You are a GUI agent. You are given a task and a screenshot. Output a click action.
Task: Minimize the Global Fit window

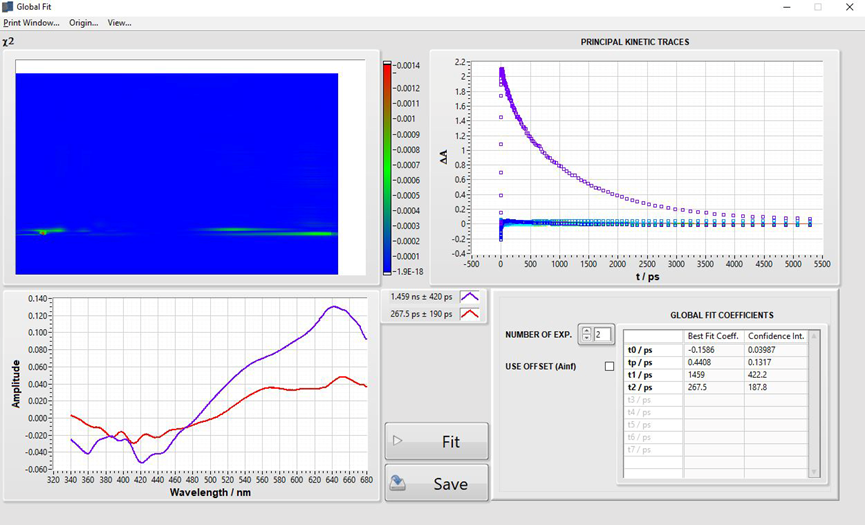787,7
